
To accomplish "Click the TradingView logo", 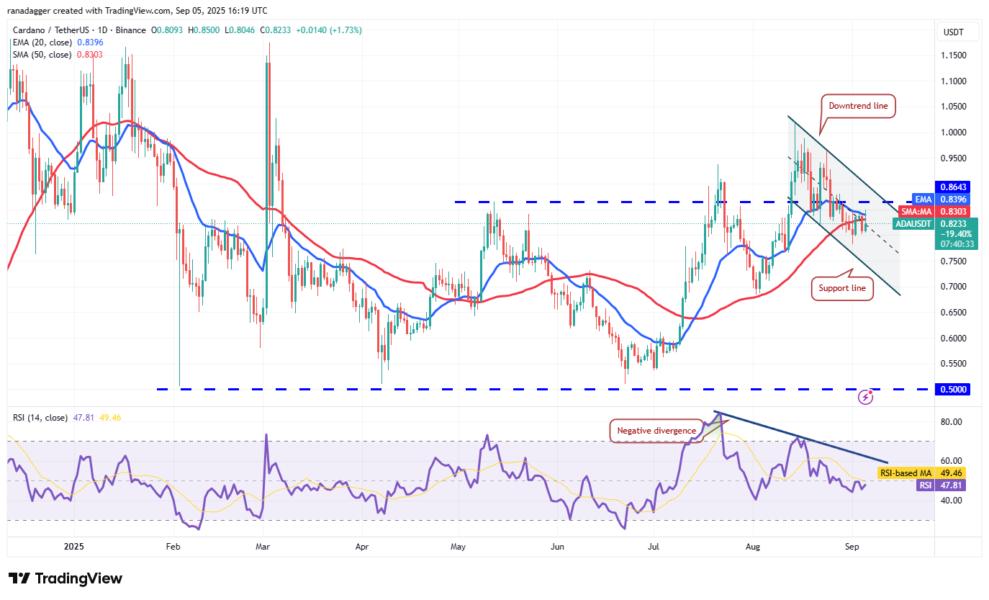I will pyautogui.click(x=65, y=579).
